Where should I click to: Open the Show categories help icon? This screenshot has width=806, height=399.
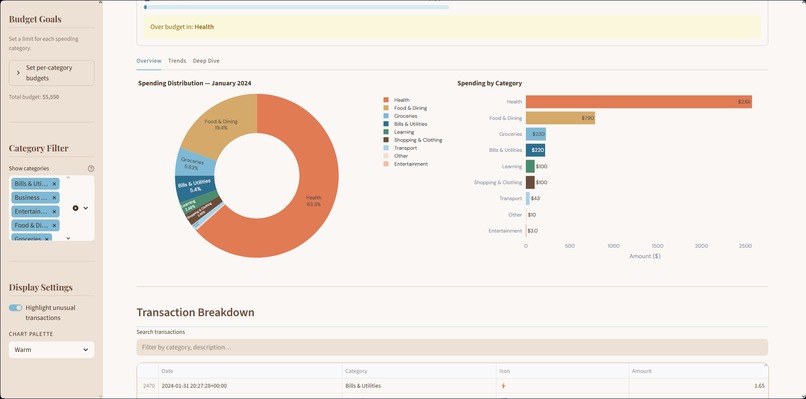coord(91,168)
